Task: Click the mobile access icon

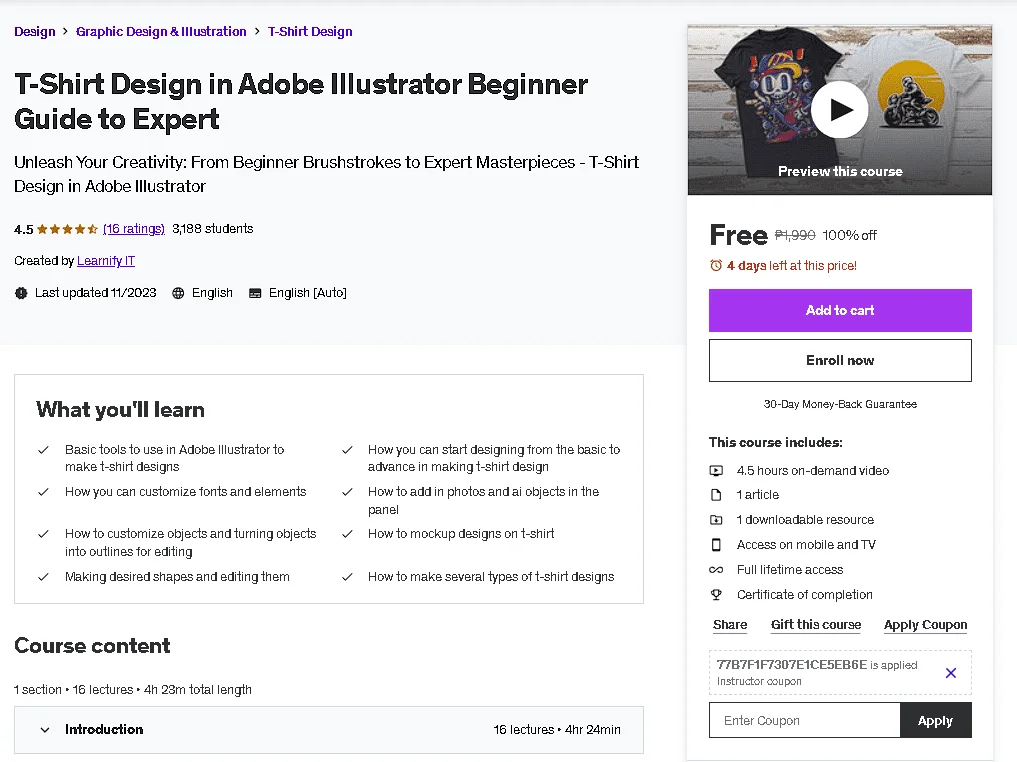Action: click(716, 545)
